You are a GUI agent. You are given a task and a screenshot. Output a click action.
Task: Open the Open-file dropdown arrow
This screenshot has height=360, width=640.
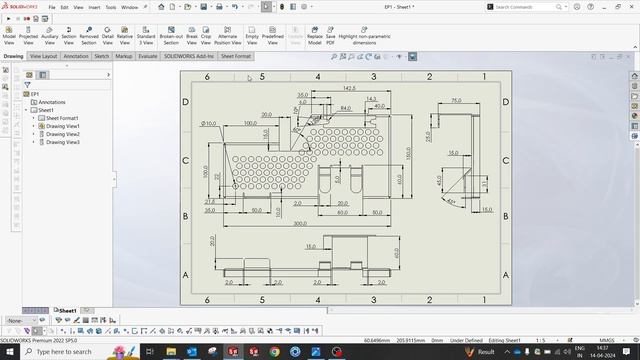(196, 7)
